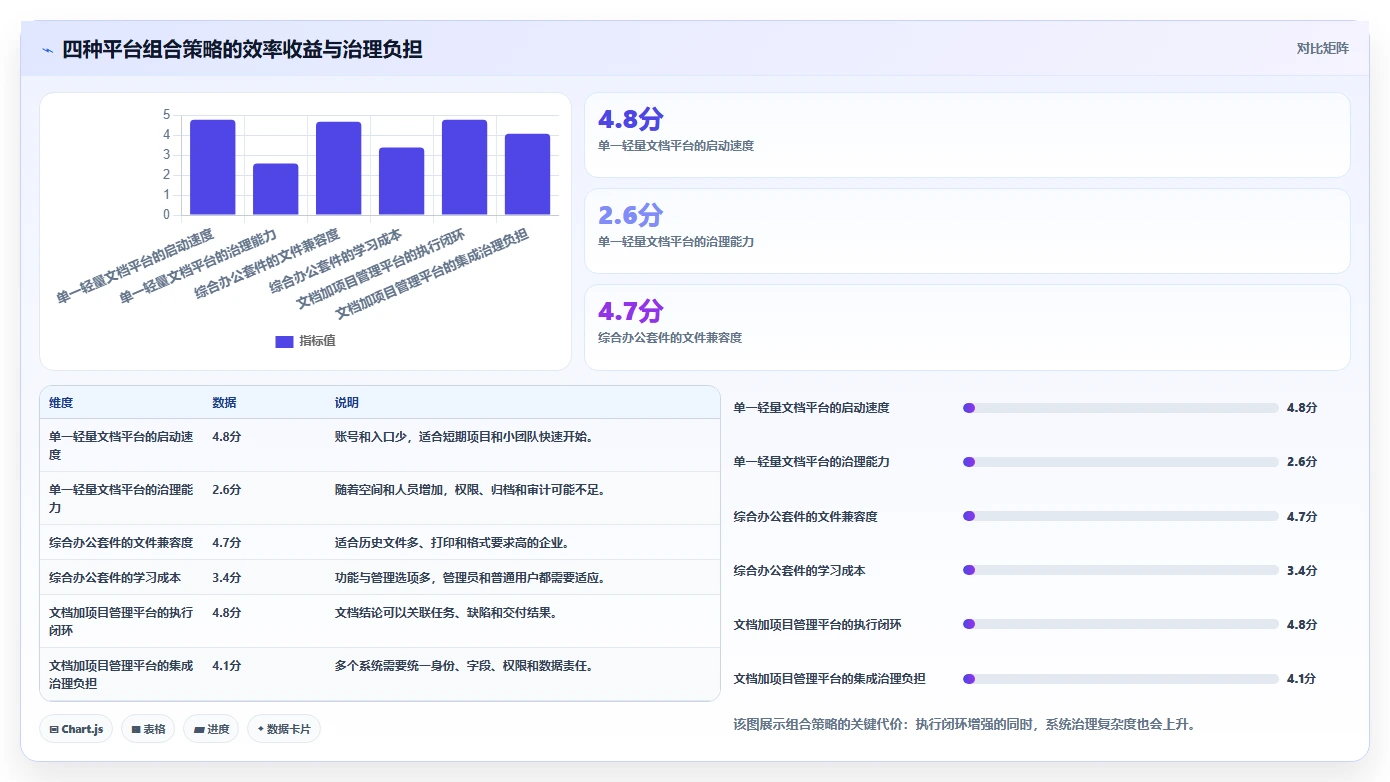Click the chart bar for 单一轻量文档平台的启动速度
1390x782 pixels.
click(213, 167)
